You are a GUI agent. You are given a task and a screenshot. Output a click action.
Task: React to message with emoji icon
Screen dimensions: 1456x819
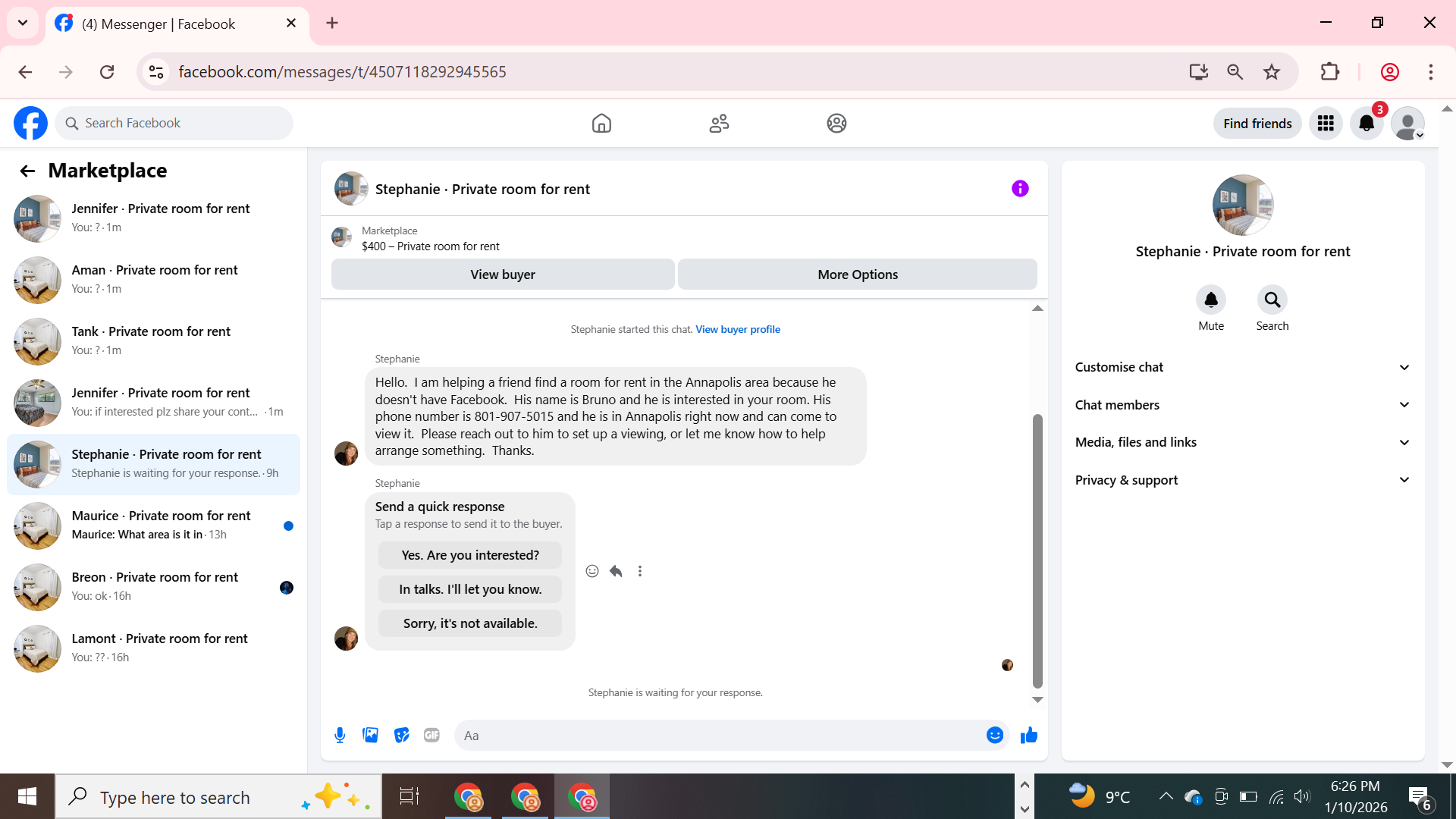coord(592,571)
